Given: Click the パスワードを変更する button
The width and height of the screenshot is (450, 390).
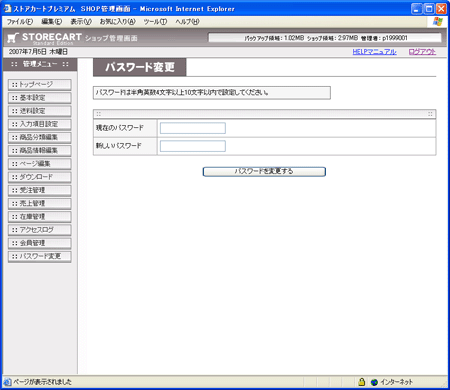Looking at the screenshot, I should click(x=264, y=171).
